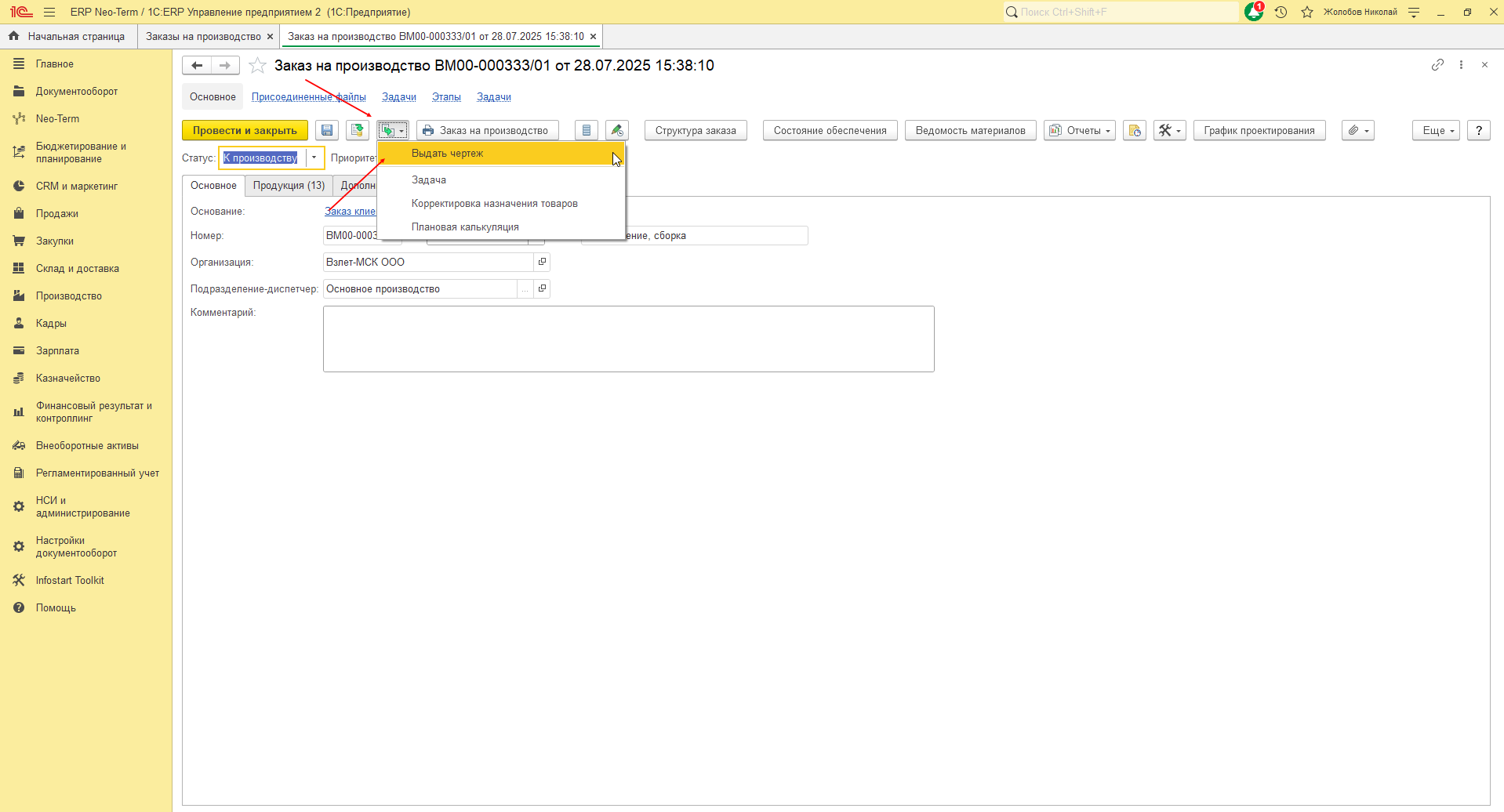Click the save document floppy icon
The width and height of the screenshot is (1504, 812).
pos(327,131)
